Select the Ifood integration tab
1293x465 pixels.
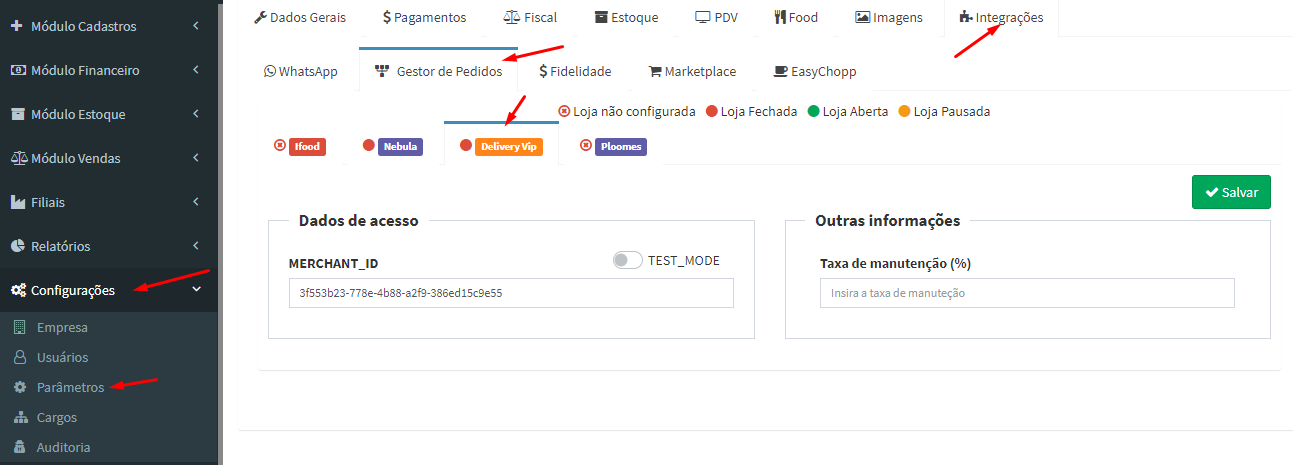tap(307, 146)
